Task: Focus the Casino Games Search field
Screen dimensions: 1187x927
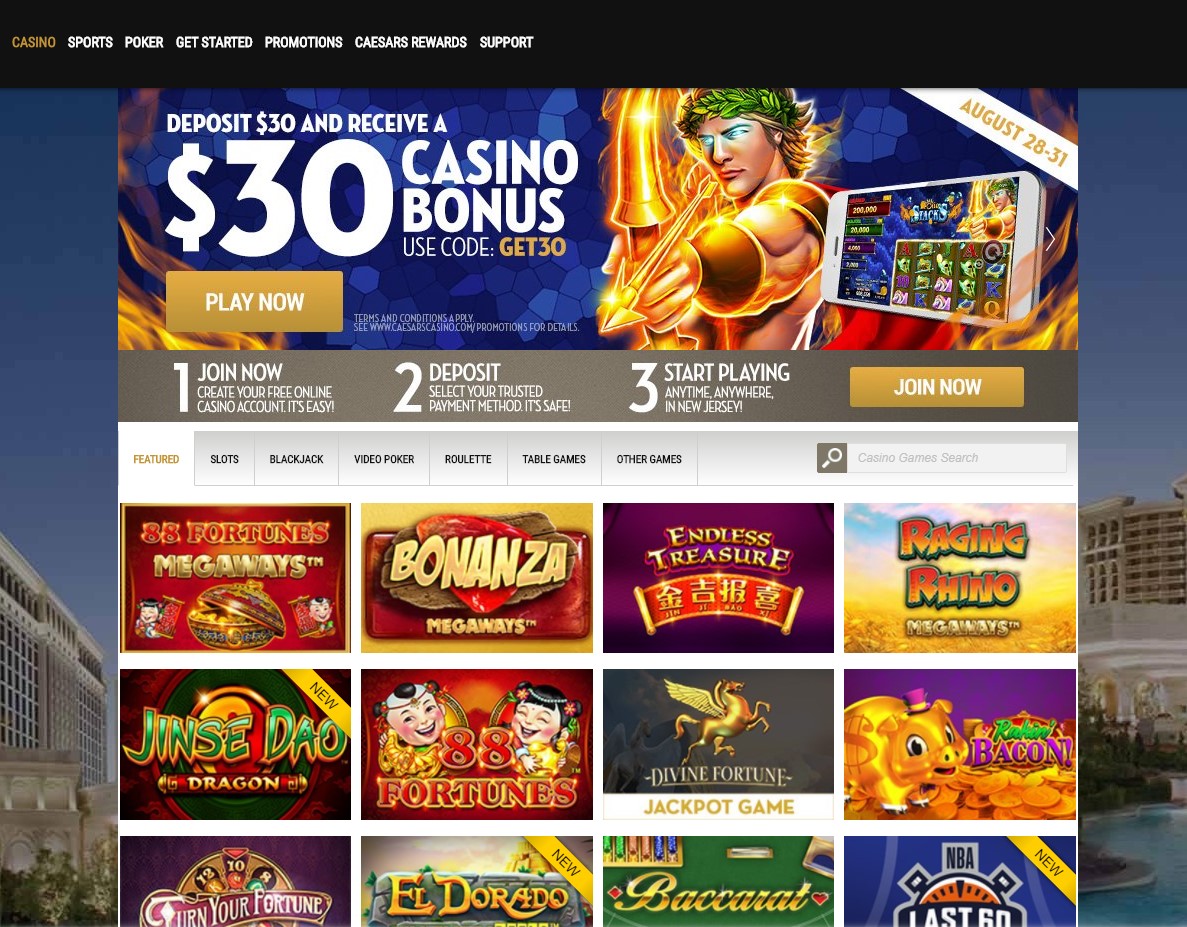Action: (x=957, y=458)
